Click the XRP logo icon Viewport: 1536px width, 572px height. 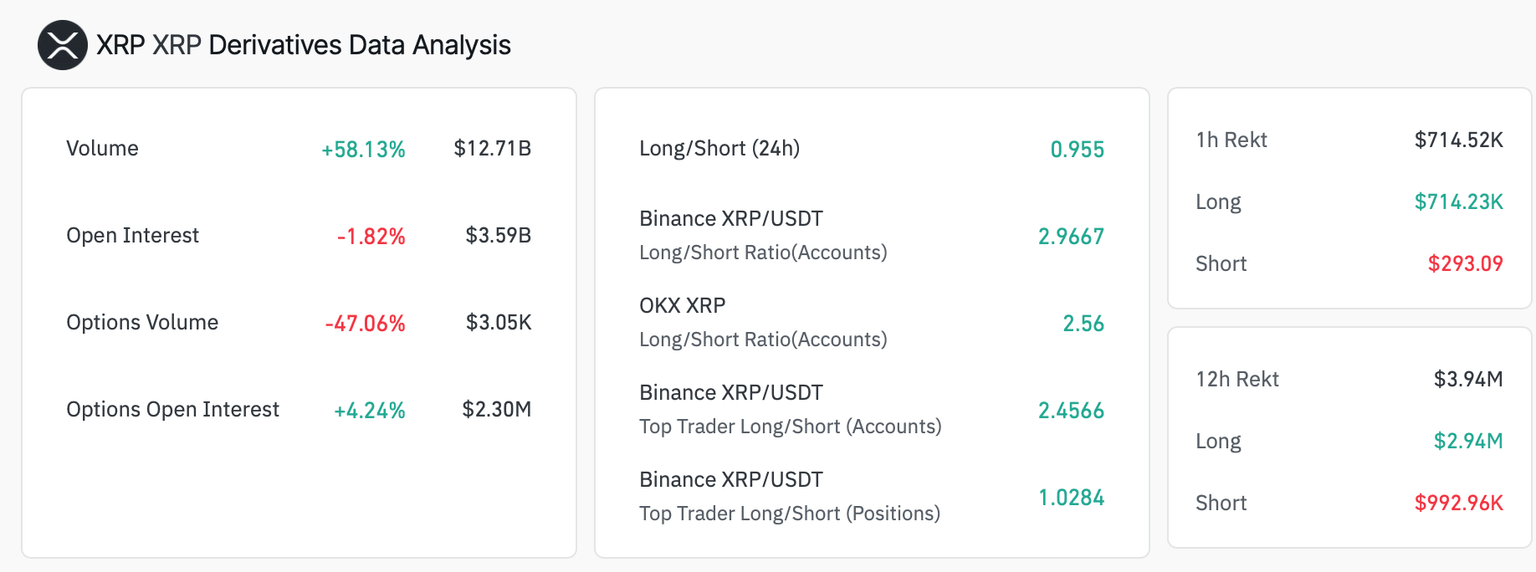62,45
